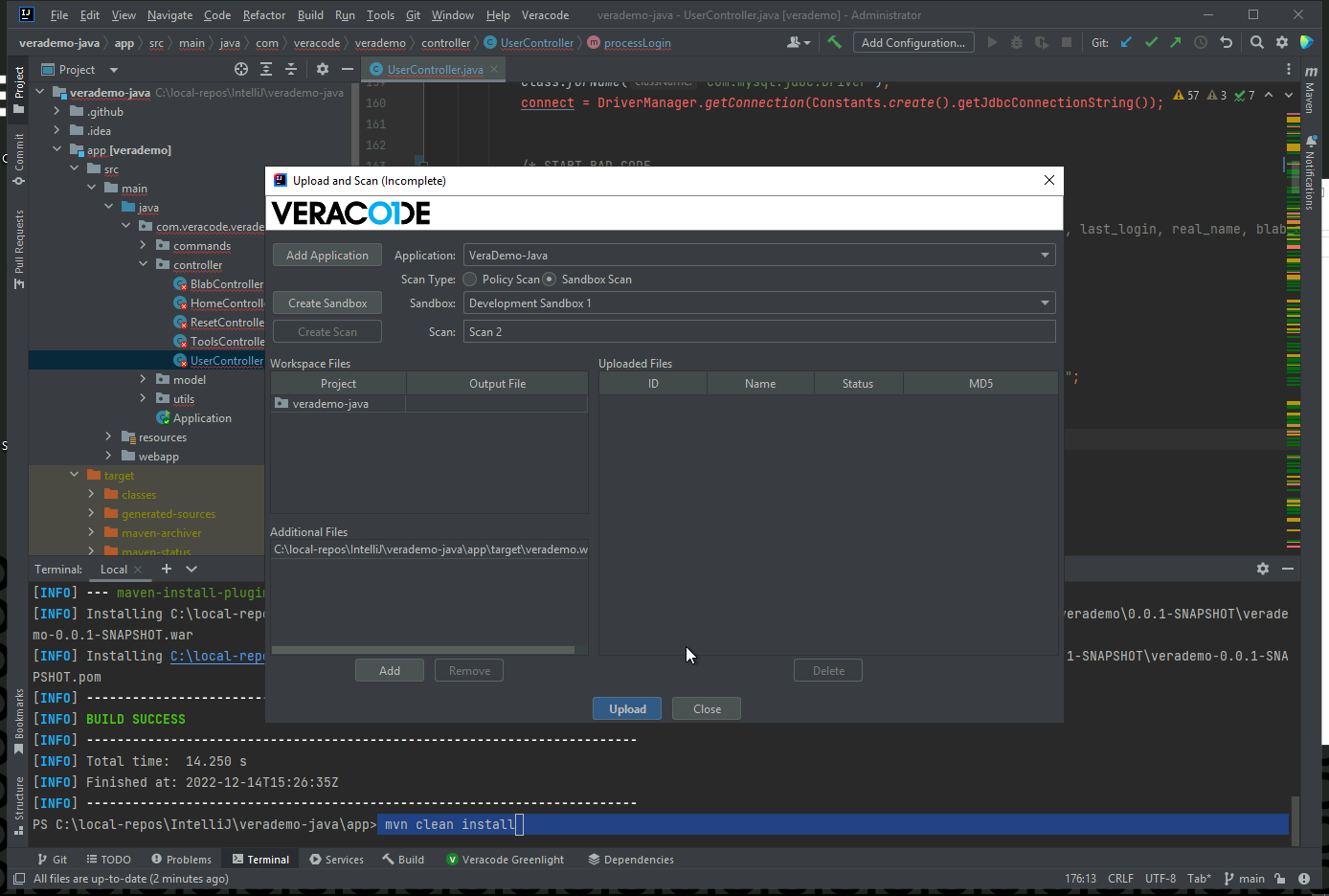Expand the resources folder in tree
1329x896 pixels.
109,437
